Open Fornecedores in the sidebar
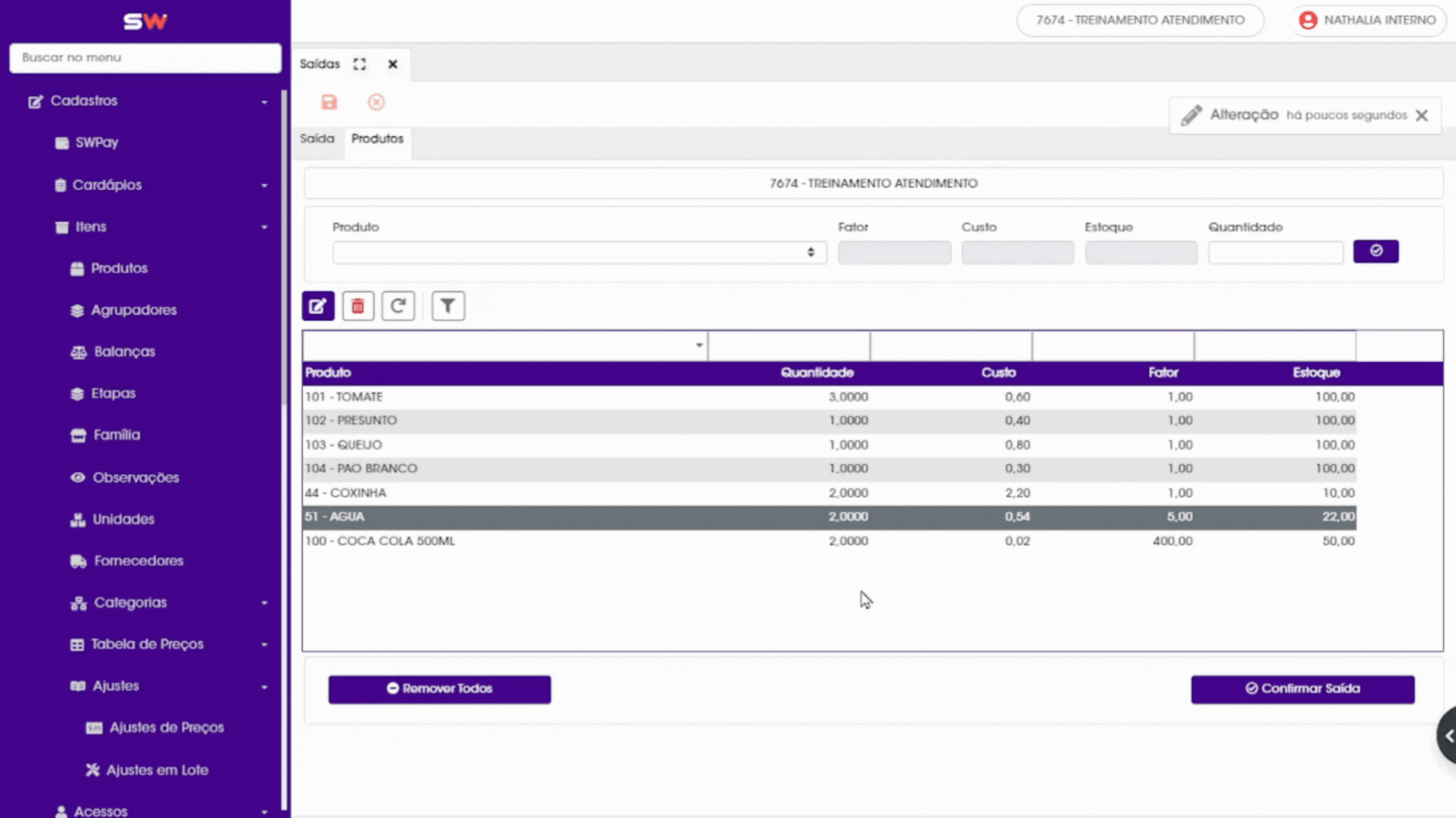This screenshot has height=818, width=1456. click(139, 561)
